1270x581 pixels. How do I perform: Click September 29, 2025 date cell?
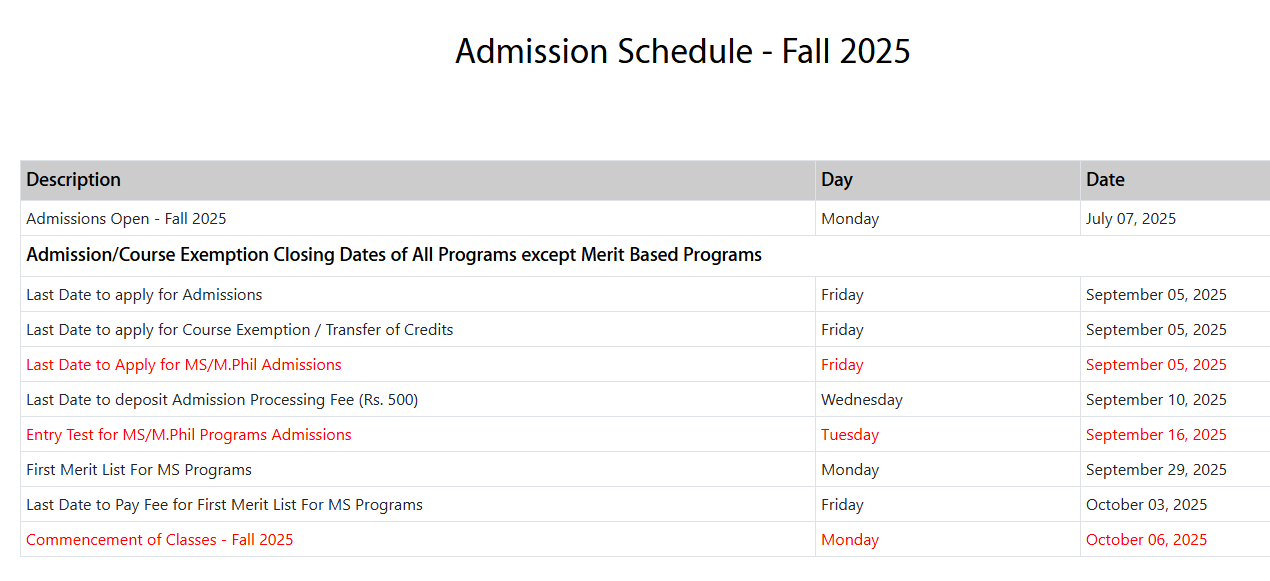[1156, 470]
